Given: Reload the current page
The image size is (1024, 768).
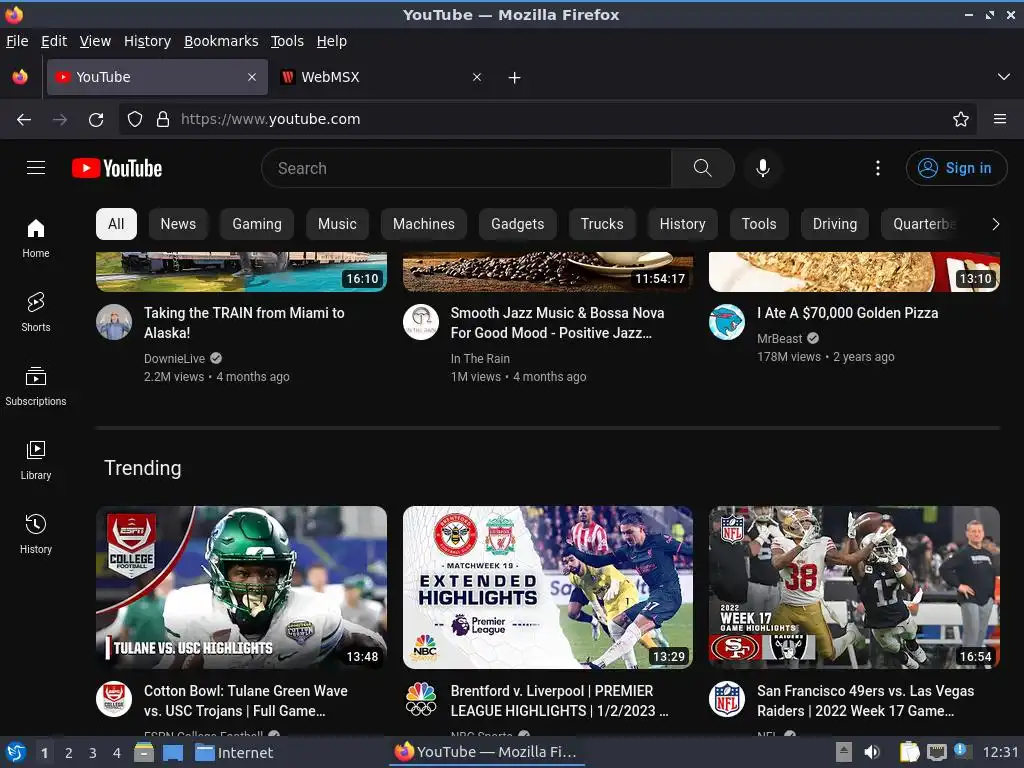Looking at the screenshot, I should point(96,120).
